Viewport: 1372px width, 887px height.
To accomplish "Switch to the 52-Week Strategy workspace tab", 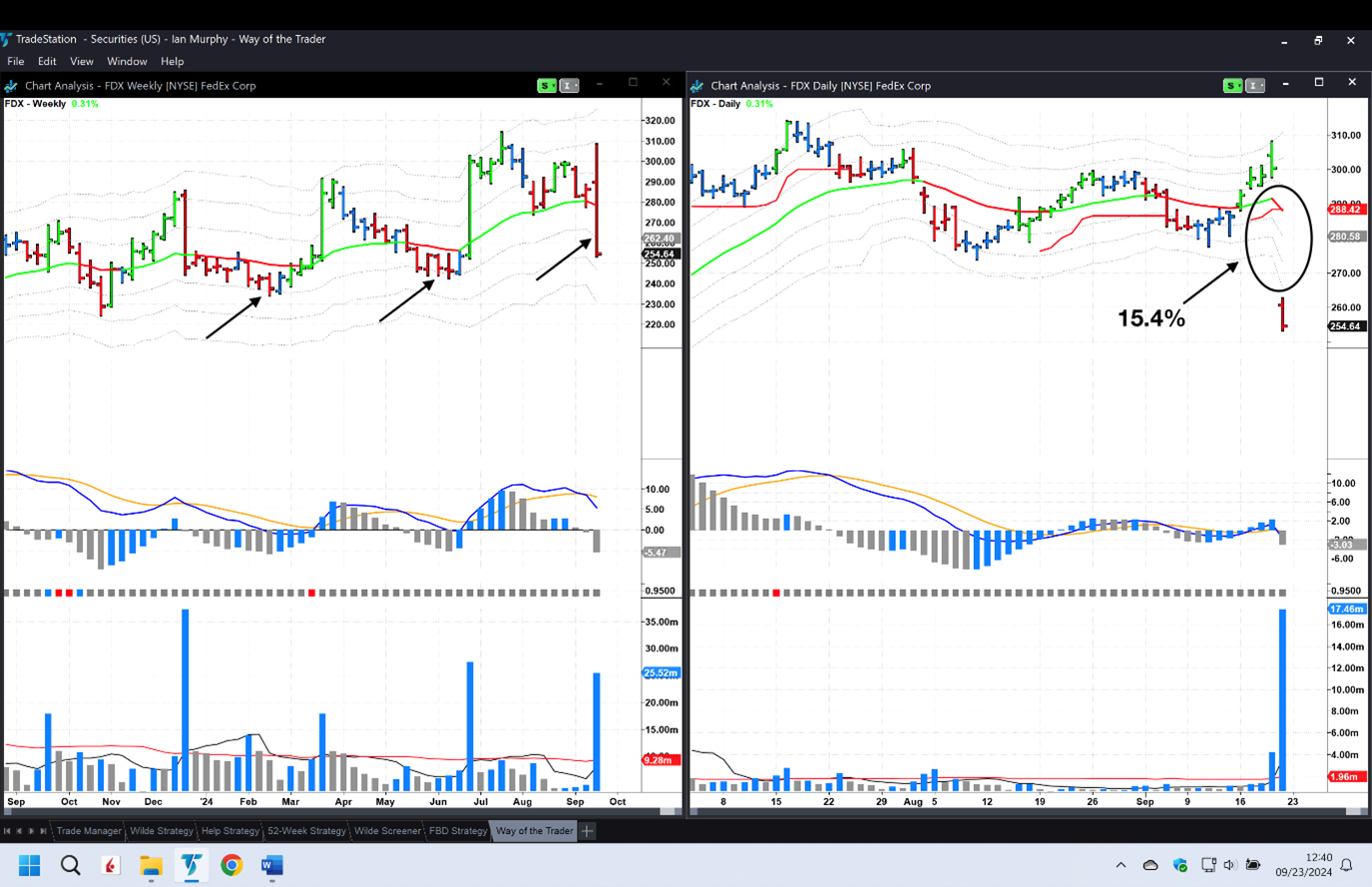I will pyautogui.click(x=306, y=831).
